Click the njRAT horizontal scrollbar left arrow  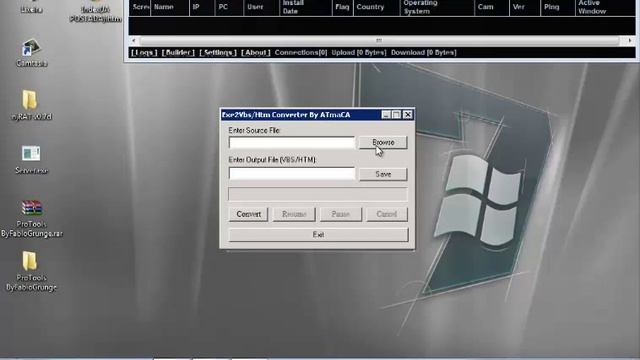(133, 40)
